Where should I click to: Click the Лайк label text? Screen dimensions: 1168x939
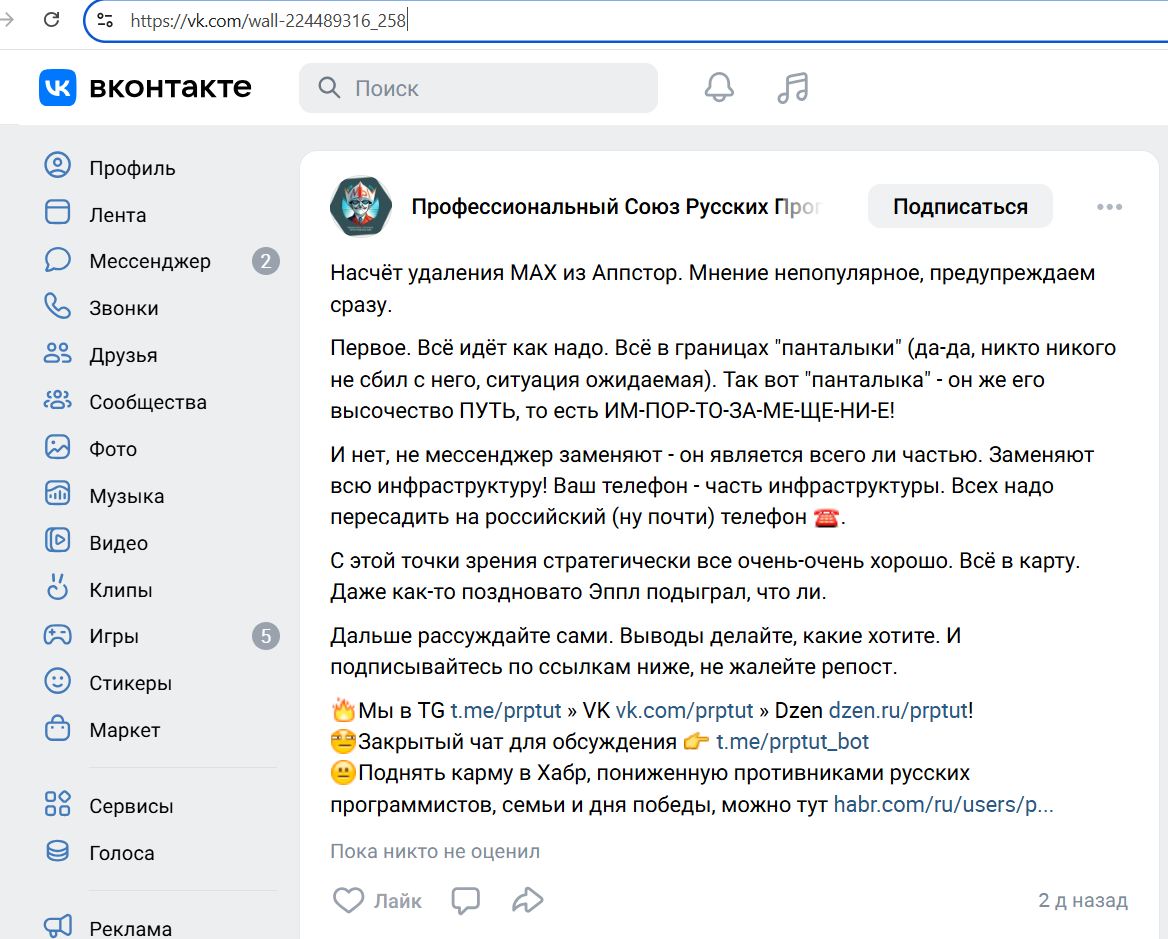tap(398, 901)
